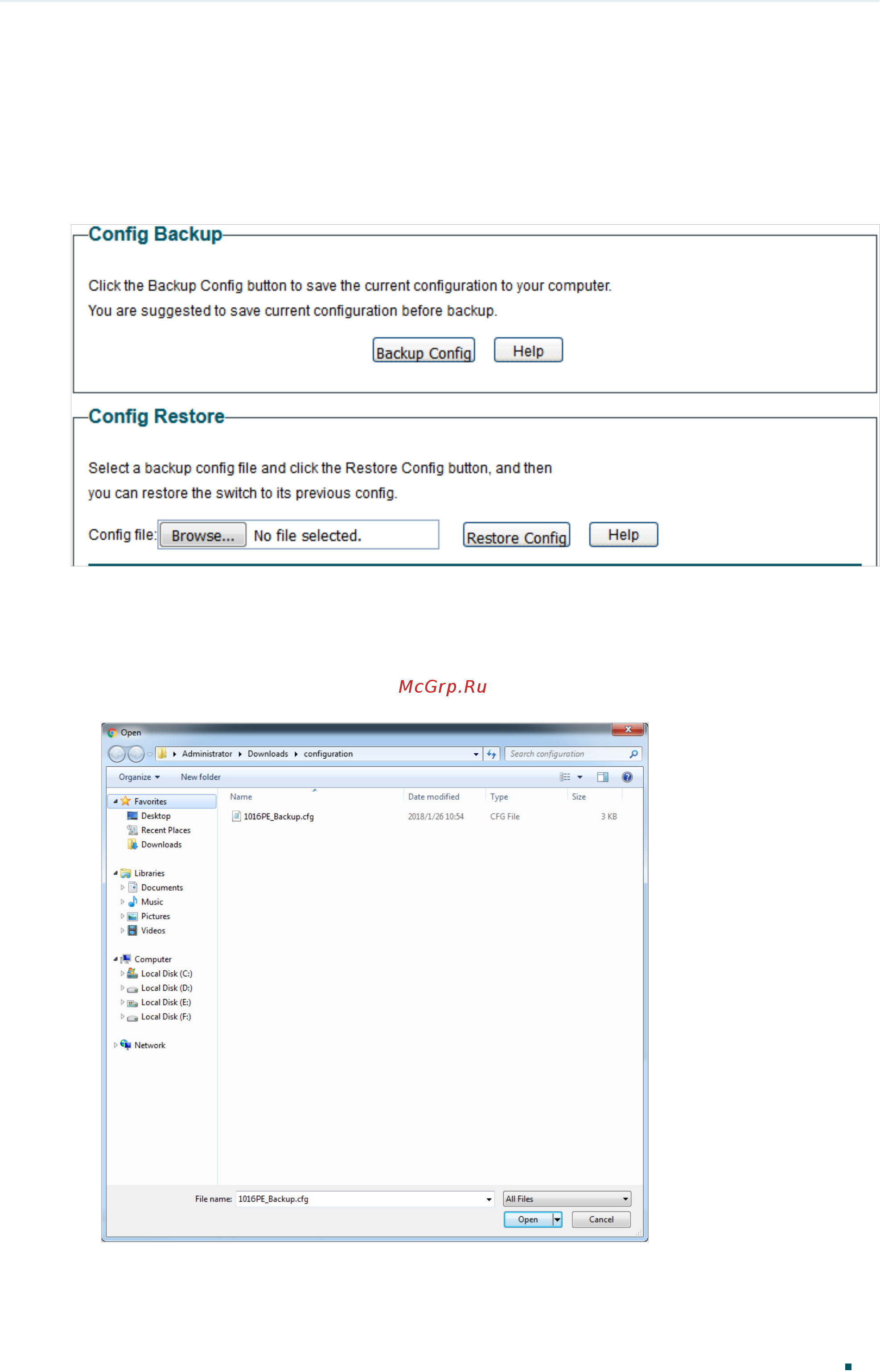Open the Open button's split arrow
Screen dimensions: 880x1372
point(557,1219)
